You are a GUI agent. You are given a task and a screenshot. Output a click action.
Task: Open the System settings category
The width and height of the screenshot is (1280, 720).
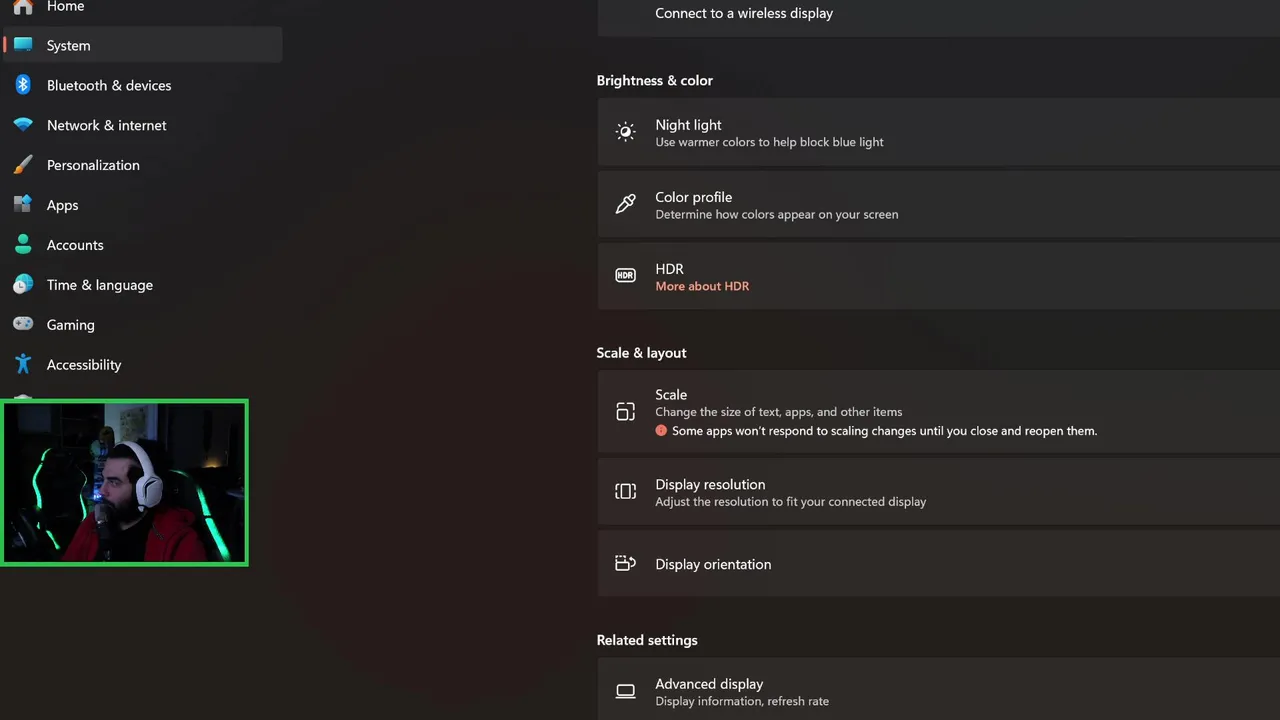tap(68, 46)
